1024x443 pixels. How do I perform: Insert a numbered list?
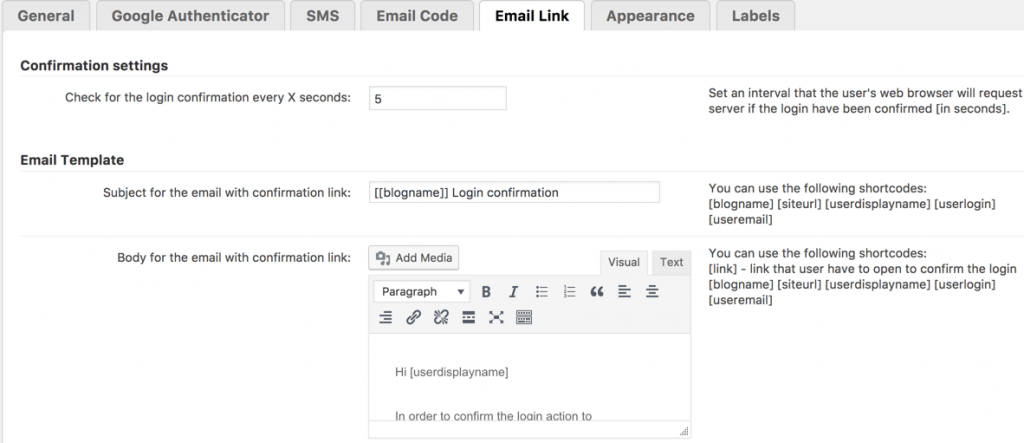[569, 292]
